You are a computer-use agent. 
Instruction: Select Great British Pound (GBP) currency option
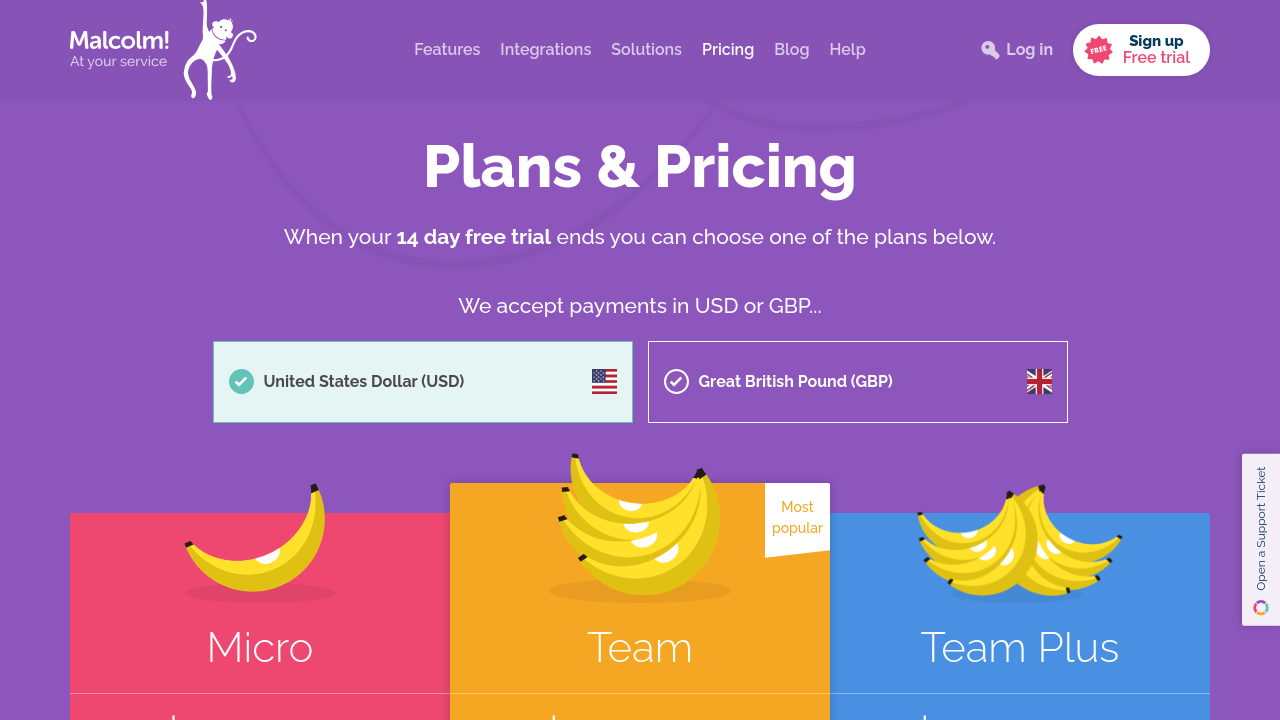pos(858,382)
